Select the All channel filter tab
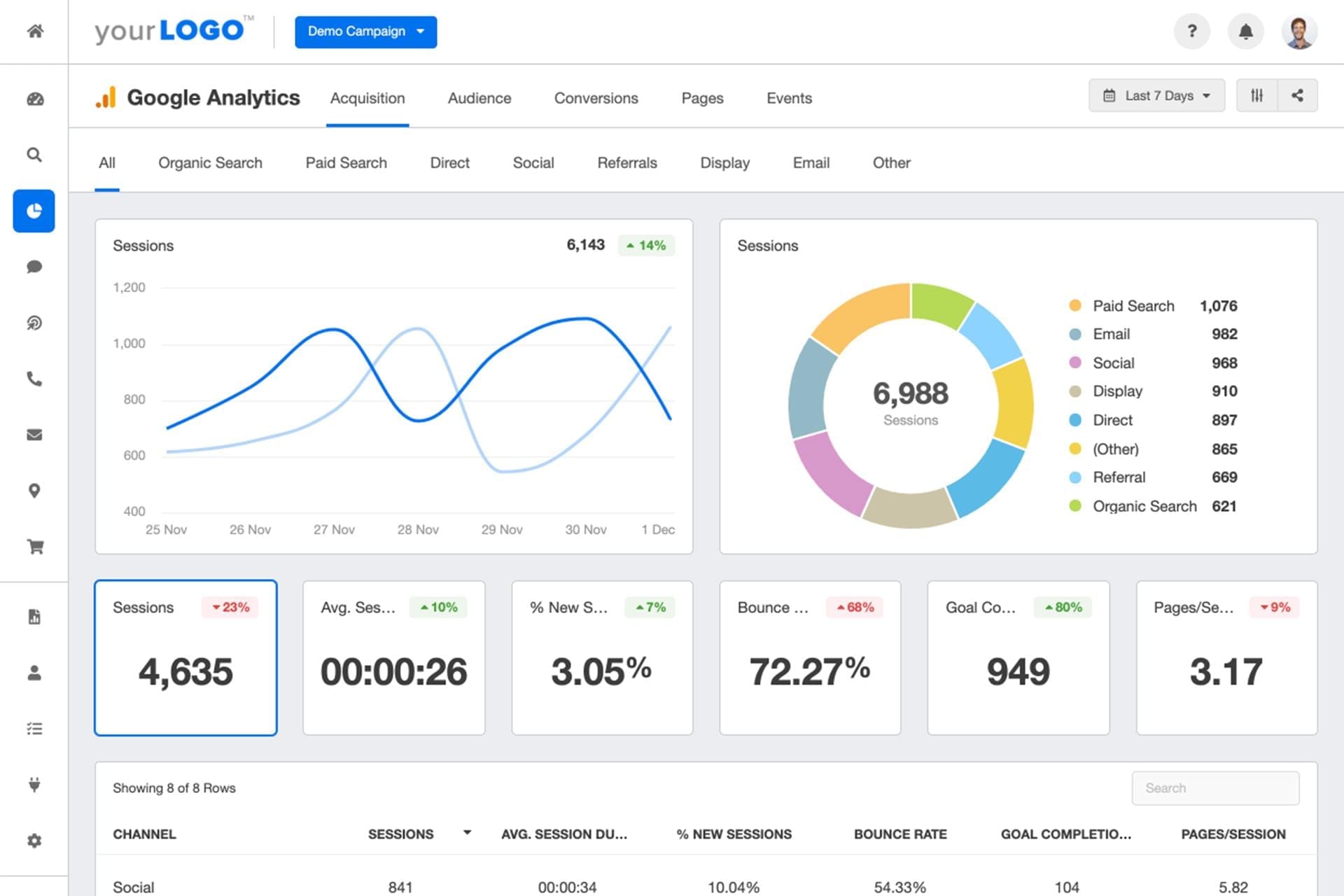 coord(107,163)
